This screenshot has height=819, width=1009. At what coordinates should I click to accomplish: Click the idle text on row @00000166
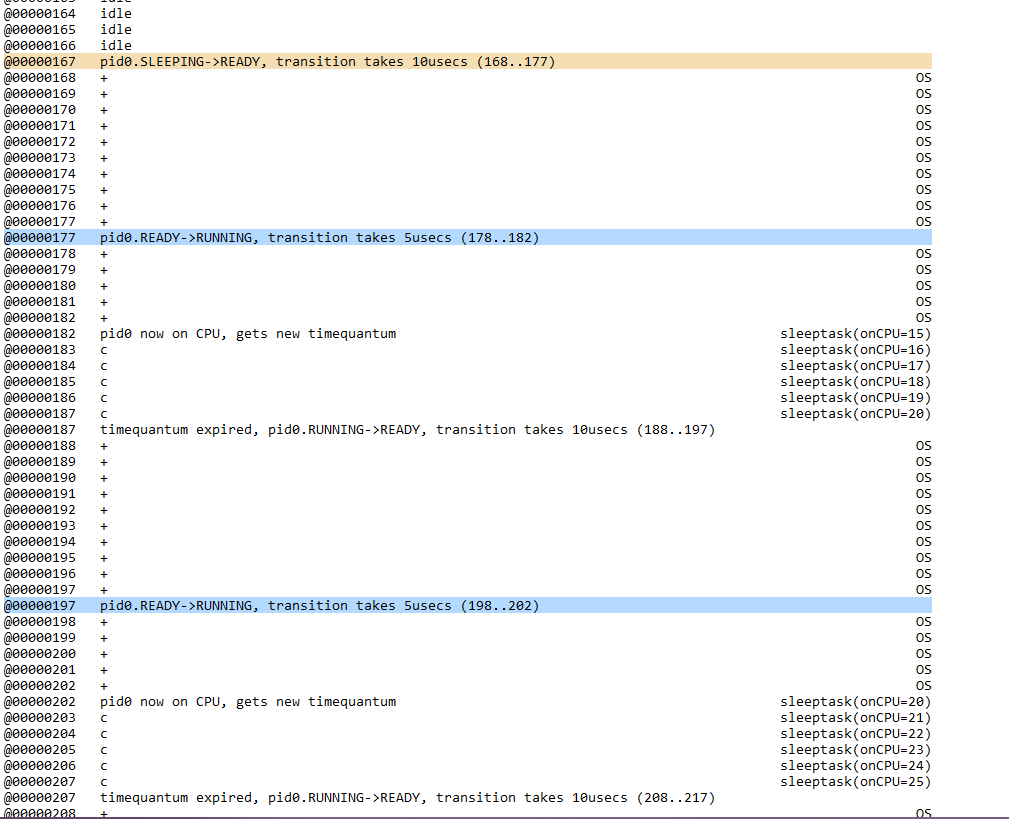coord(115,46)
